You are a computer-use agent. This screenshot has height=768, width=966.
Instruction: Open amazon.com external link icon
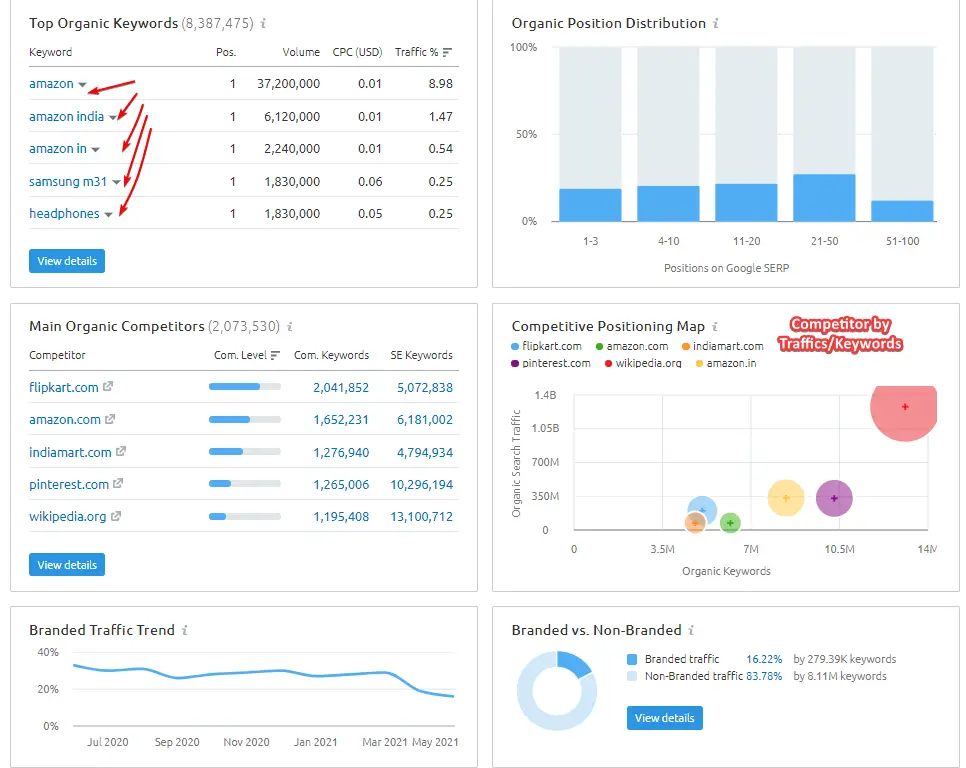click(x=110, y=419)
